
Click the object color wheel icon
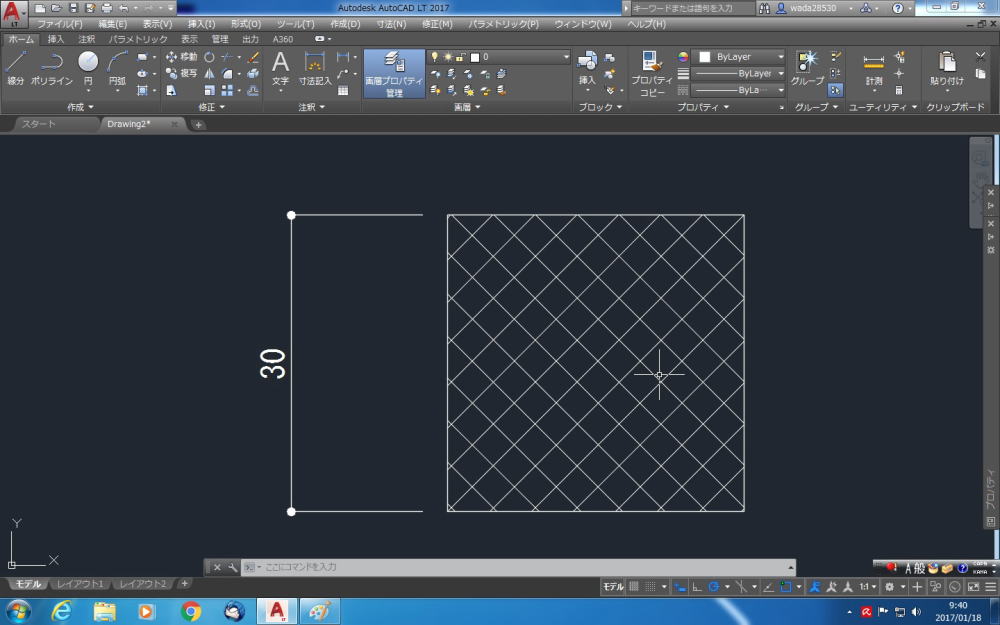coord(683,57)
